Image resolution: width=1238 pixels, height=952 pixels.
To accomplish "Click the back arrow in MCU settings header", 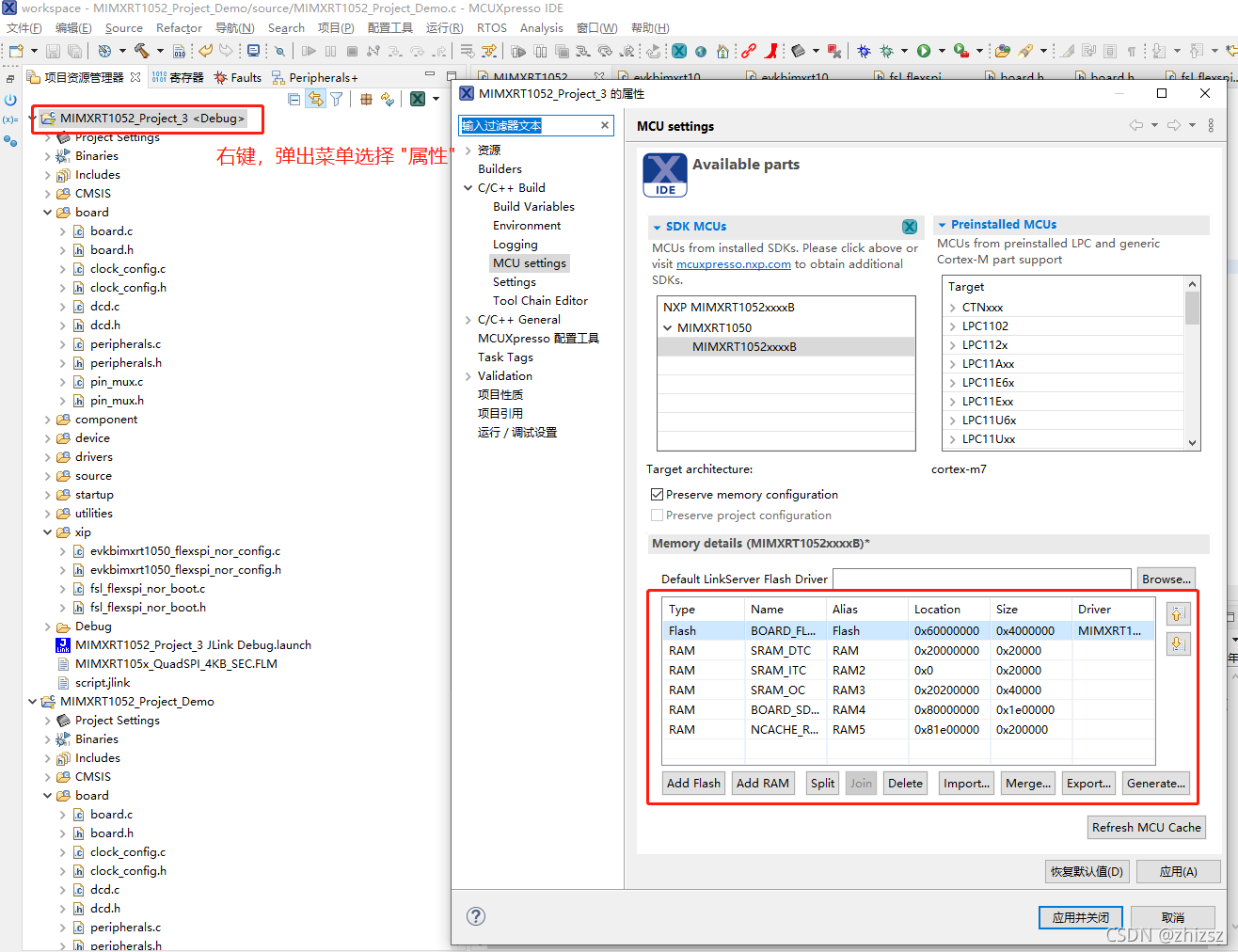I will [1136, 125].
